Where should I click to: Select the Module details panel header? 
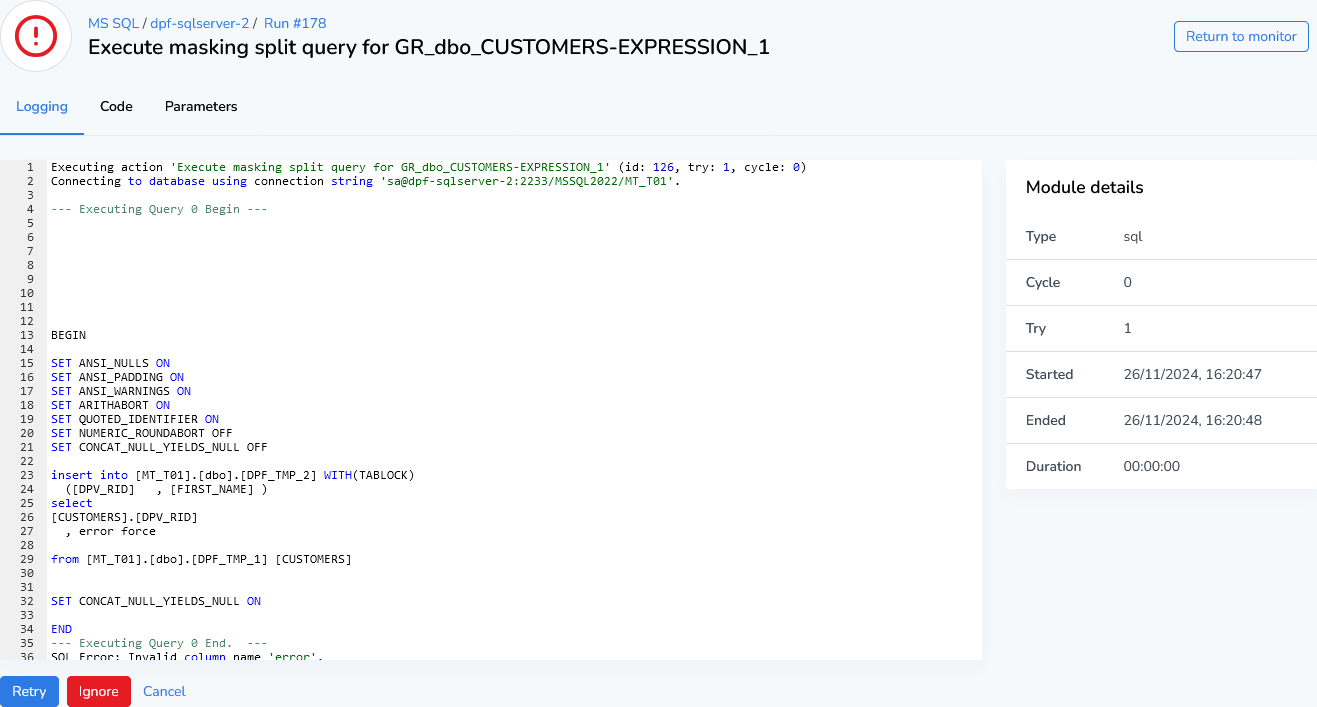[1086, 187]
